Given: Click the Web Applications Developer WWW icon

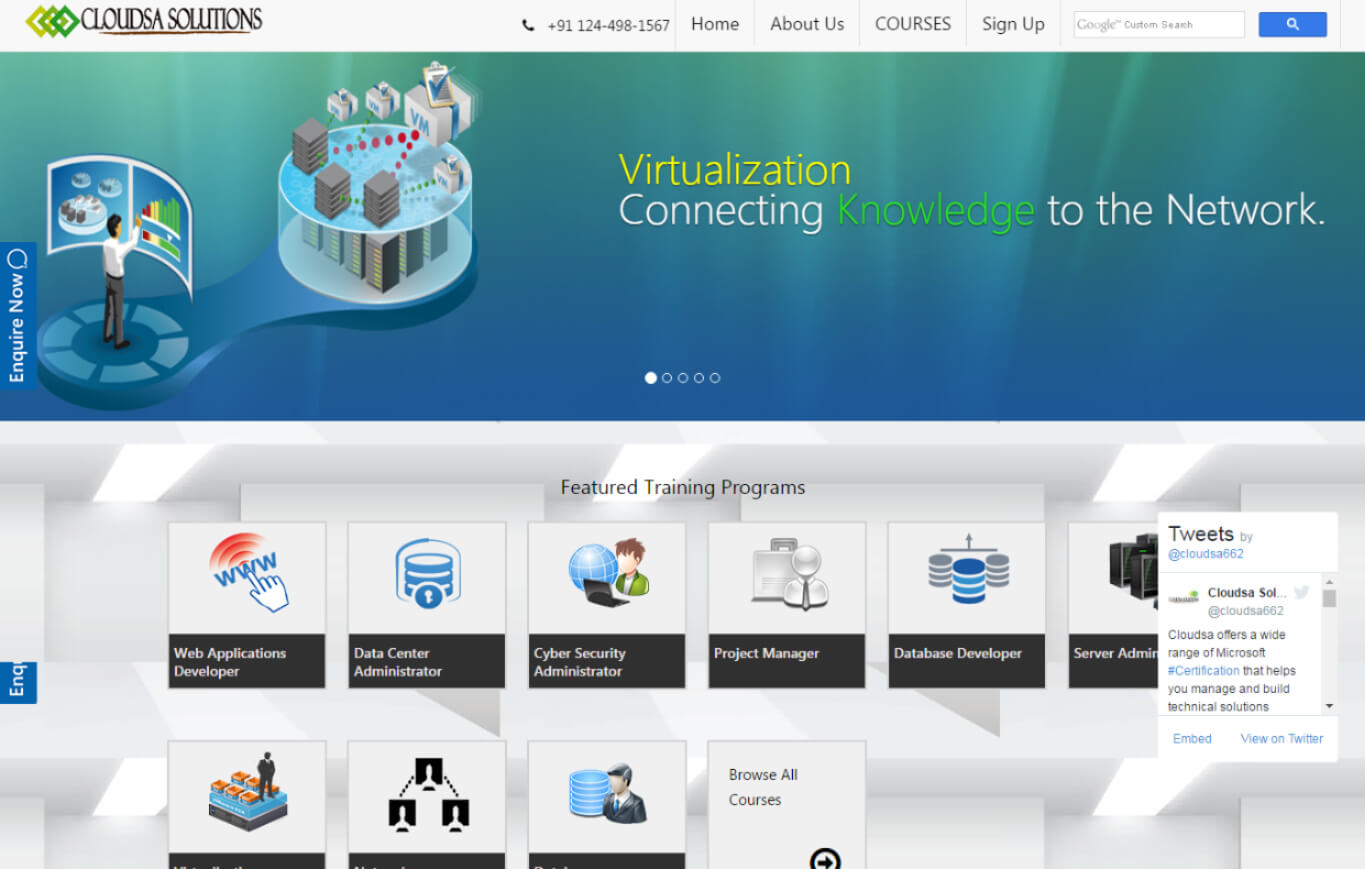Looking at the screenshot, I should (x=247, y=574).
